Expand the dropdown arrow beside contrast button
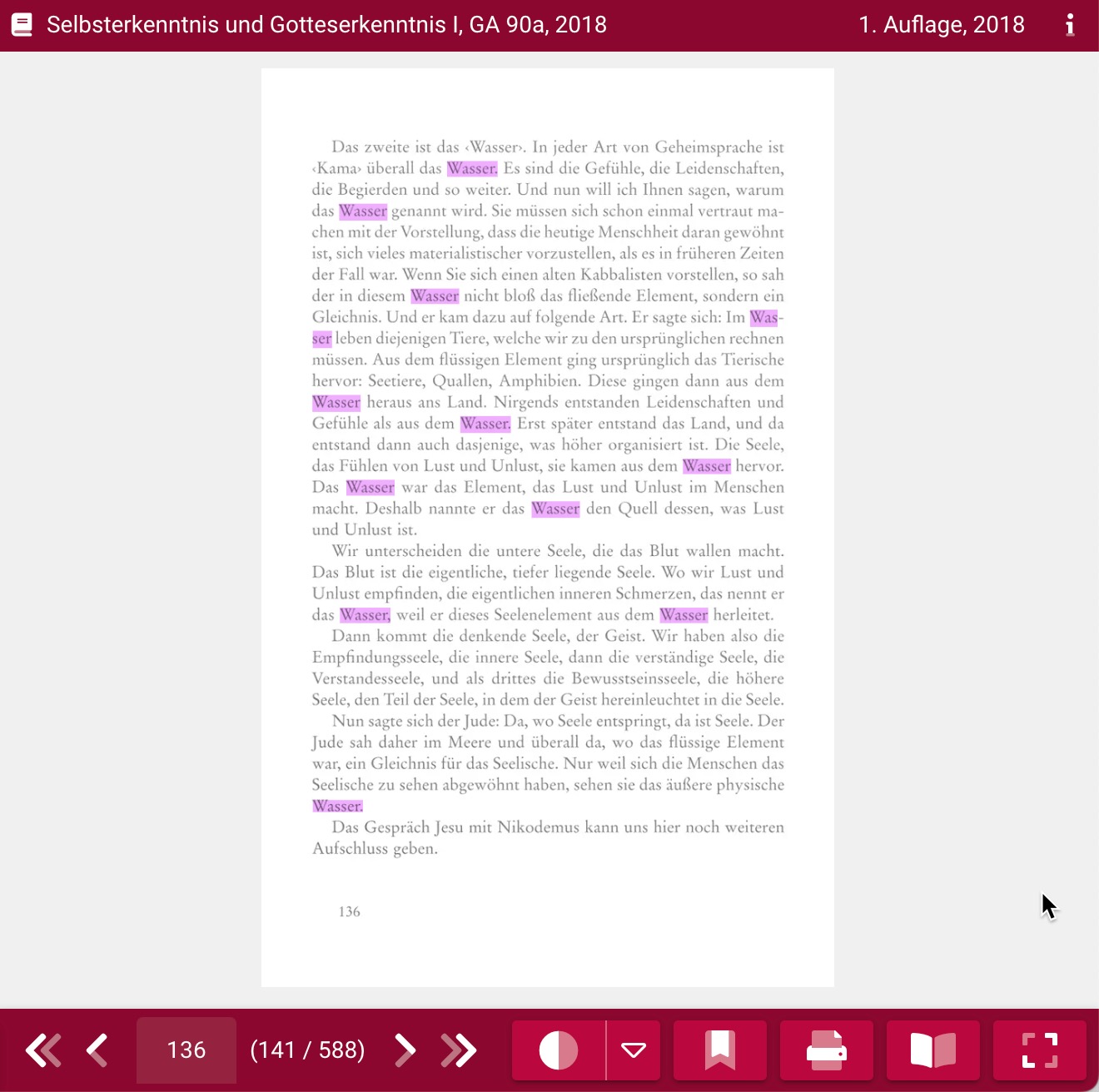Viewport: 1099px width, 1092px height. point(634,1050)
